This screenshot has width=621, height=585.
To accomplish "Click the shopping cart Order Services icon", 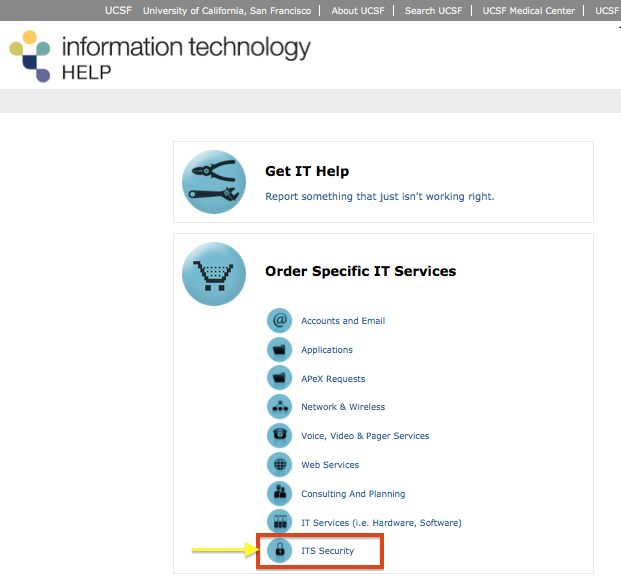I will pos(214,274).
